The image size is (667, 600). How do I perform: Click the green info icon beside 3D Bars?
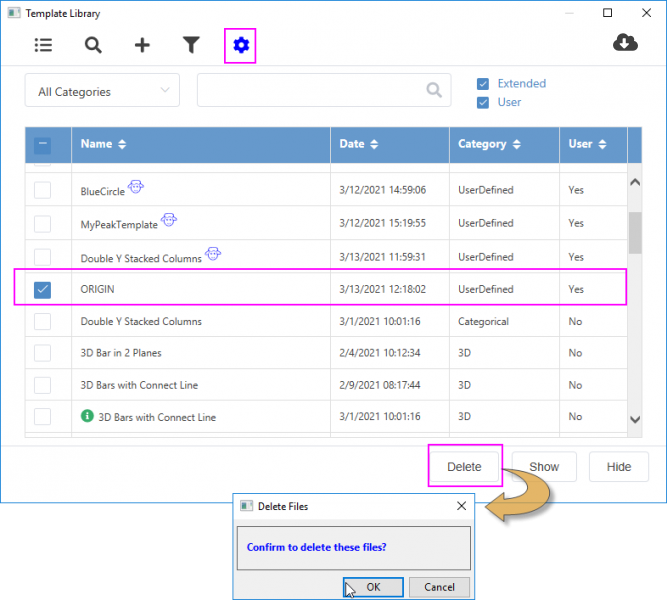pos(87,416)
